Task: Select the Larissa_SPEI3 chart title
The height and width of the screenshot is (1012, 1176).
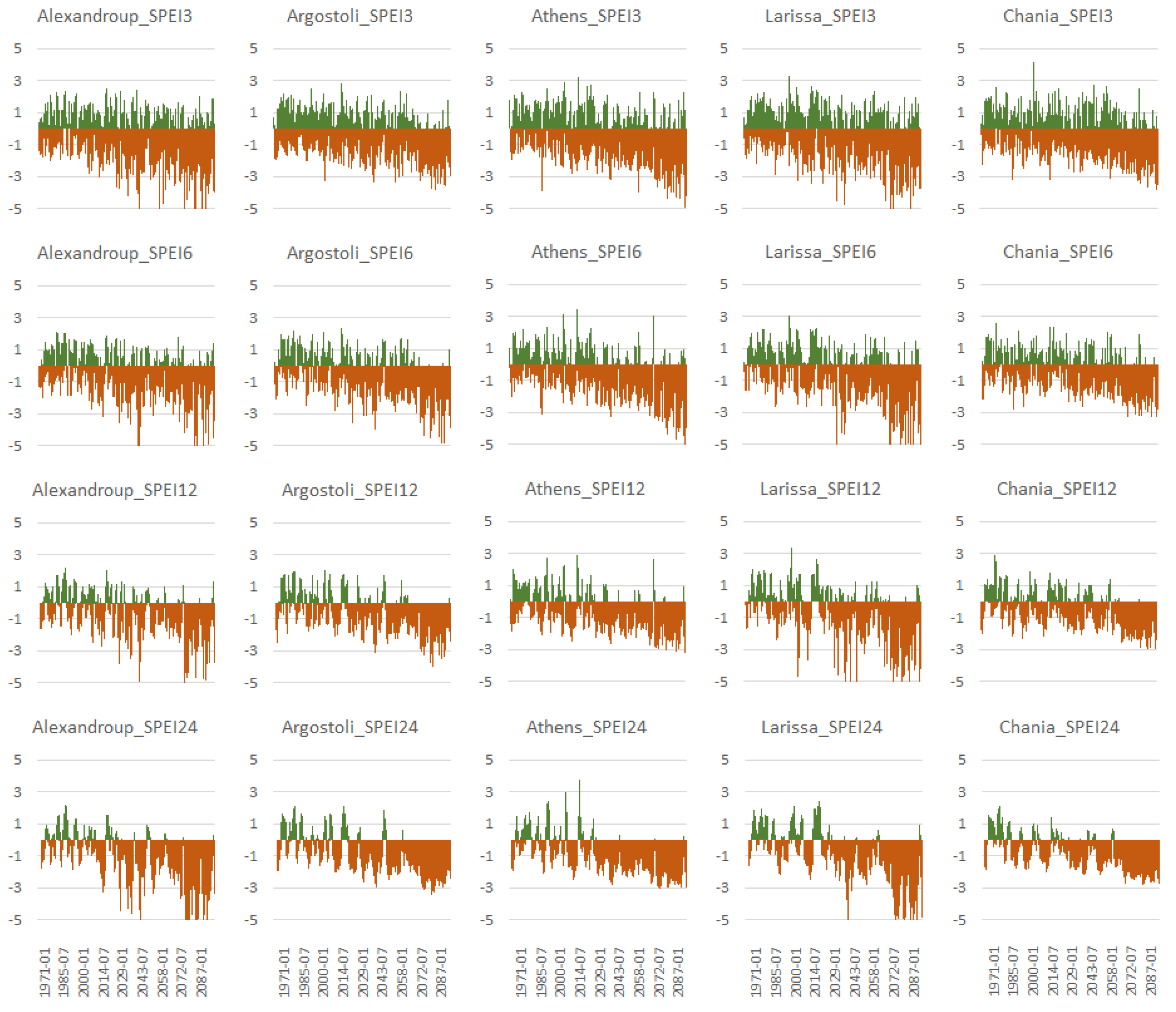Action: 820,16
